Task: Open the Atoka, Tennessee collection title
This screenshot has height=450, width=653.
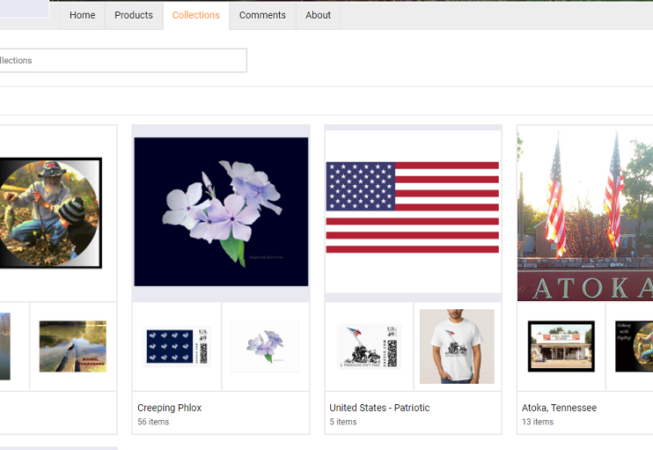Action: [x=559, y=408]
